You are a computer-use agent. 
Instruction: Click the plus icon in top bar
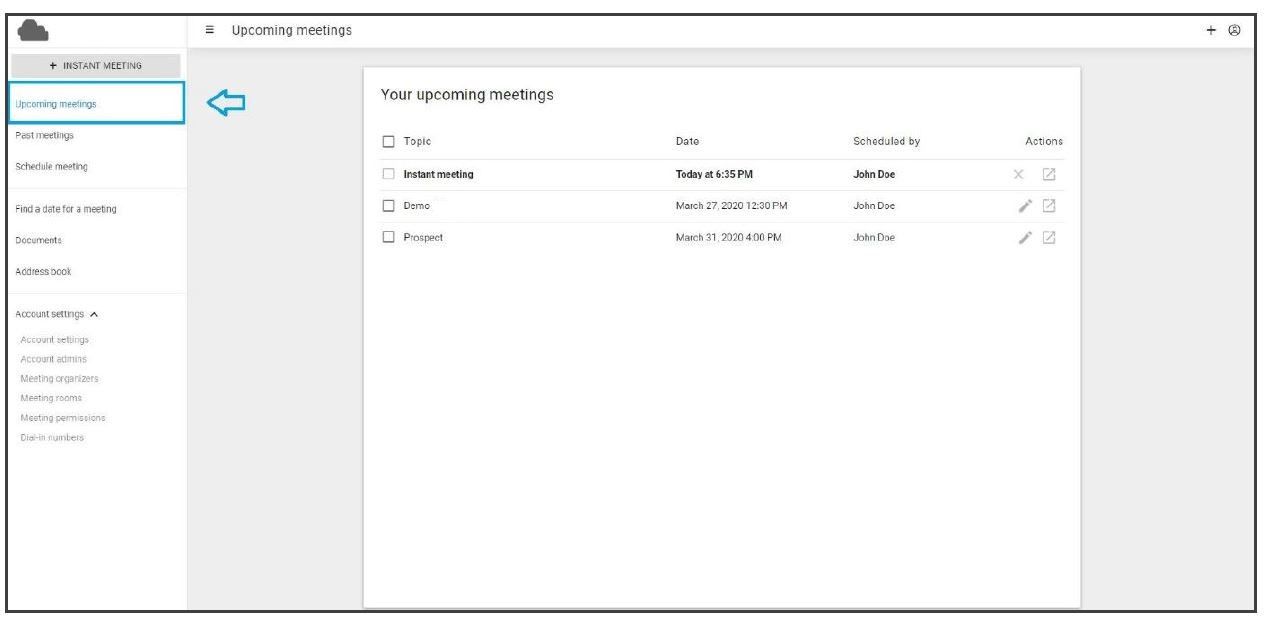1211,31
